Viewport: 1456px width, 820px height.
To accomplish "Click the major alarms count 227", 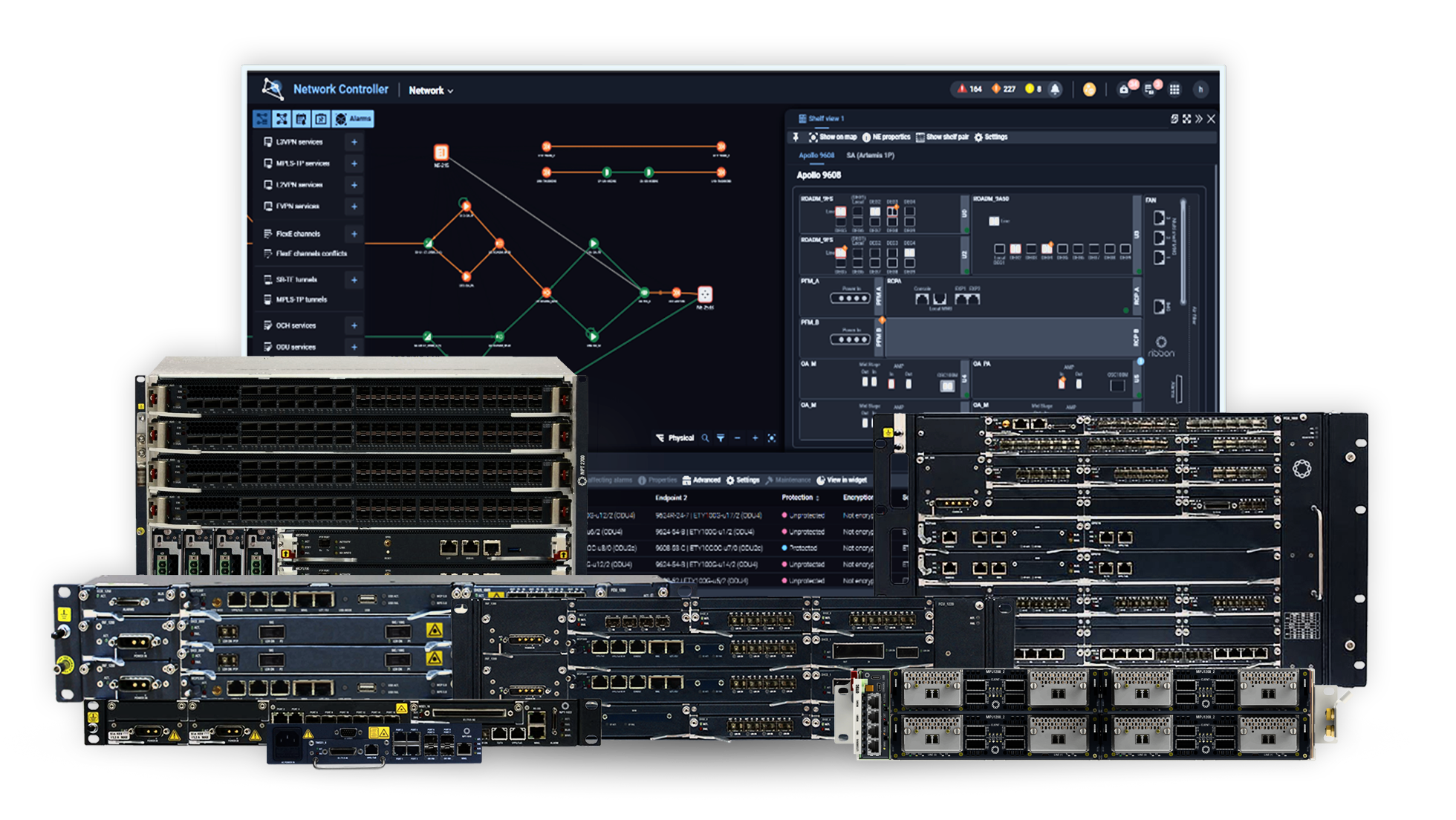I will point(1004,89).
